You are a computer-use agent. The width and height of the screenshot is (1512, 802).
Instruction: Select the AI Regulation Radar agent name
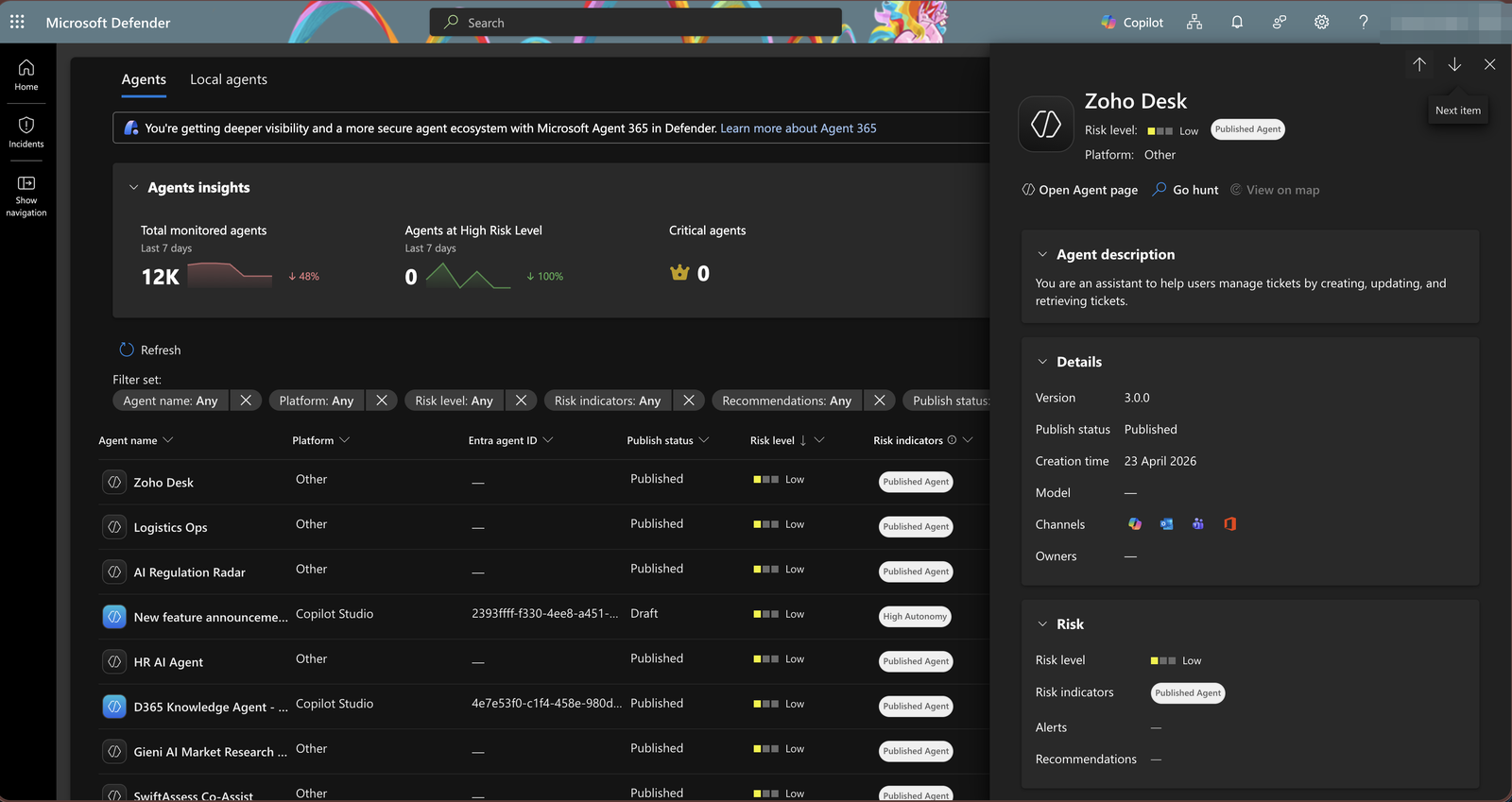190,572
